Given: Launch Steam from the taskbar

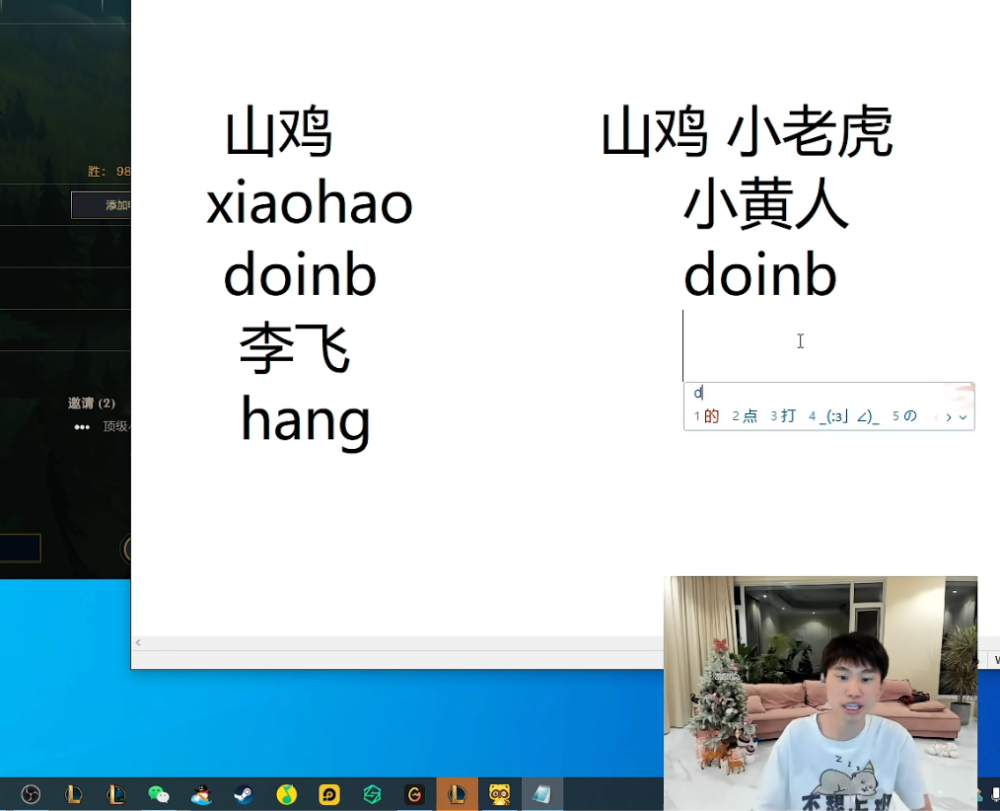Looking at the screenshot, I should pyautogui.click(x=243, y=795).
